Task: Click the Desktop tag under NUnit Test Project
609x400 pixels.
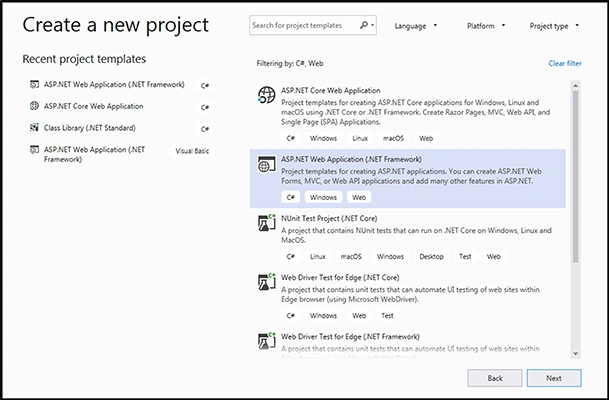Action: [431, 256]
